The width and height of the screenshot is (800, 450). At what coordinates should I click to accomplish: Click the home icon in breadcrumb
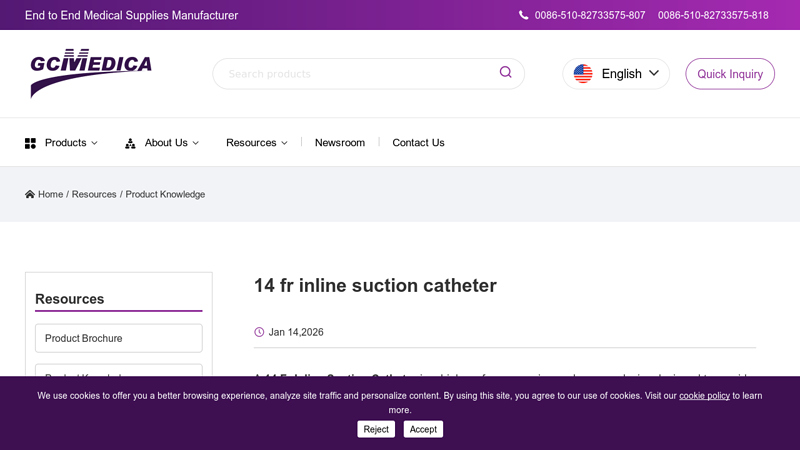[30, 195]
